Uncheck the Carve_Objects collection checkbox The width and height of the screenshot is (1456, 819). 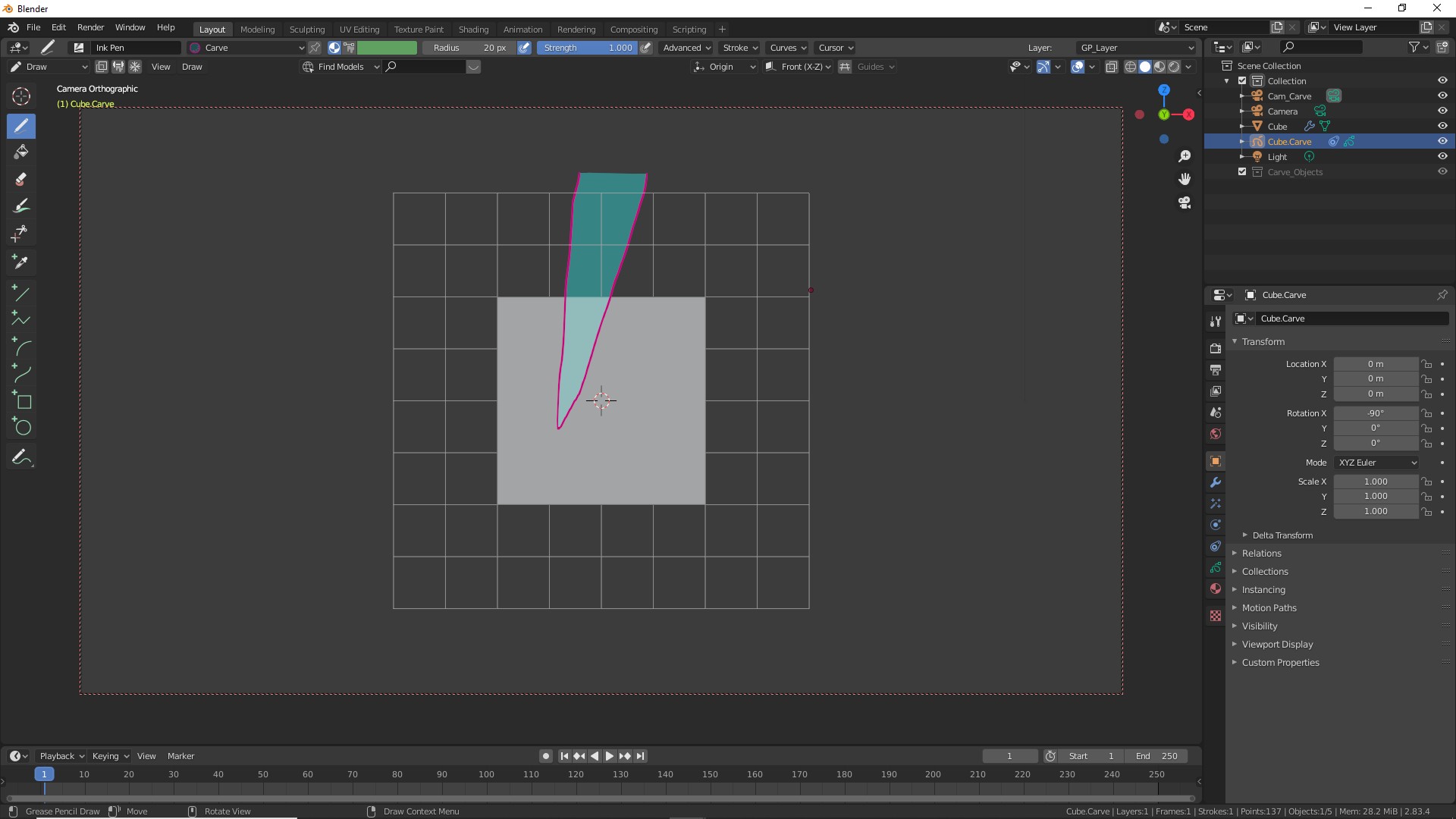click(x=1242, y=172)
